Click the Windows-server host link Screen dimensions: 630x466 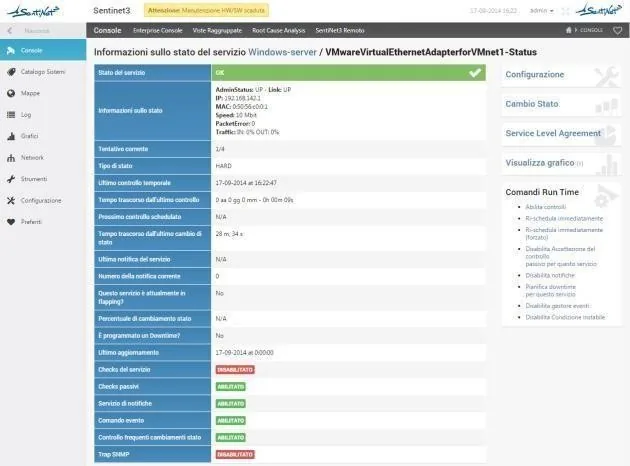(282, 52)
